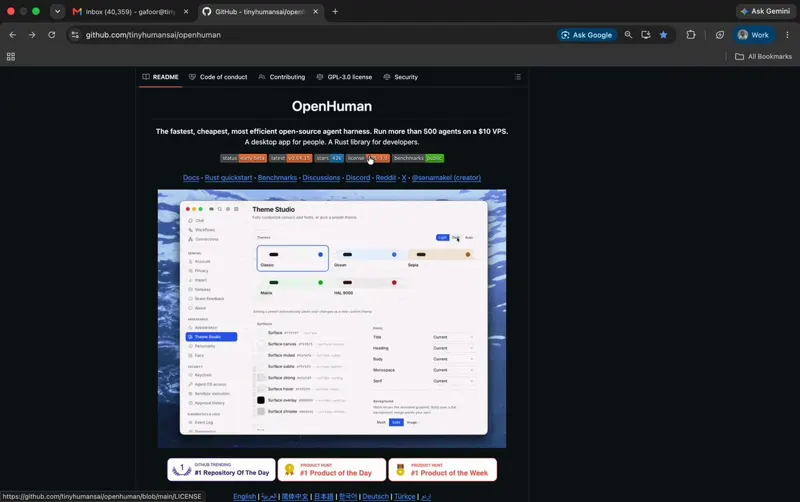Select the 日本語 language link
This screenshot has width=800, height=502.
[323, 496]
